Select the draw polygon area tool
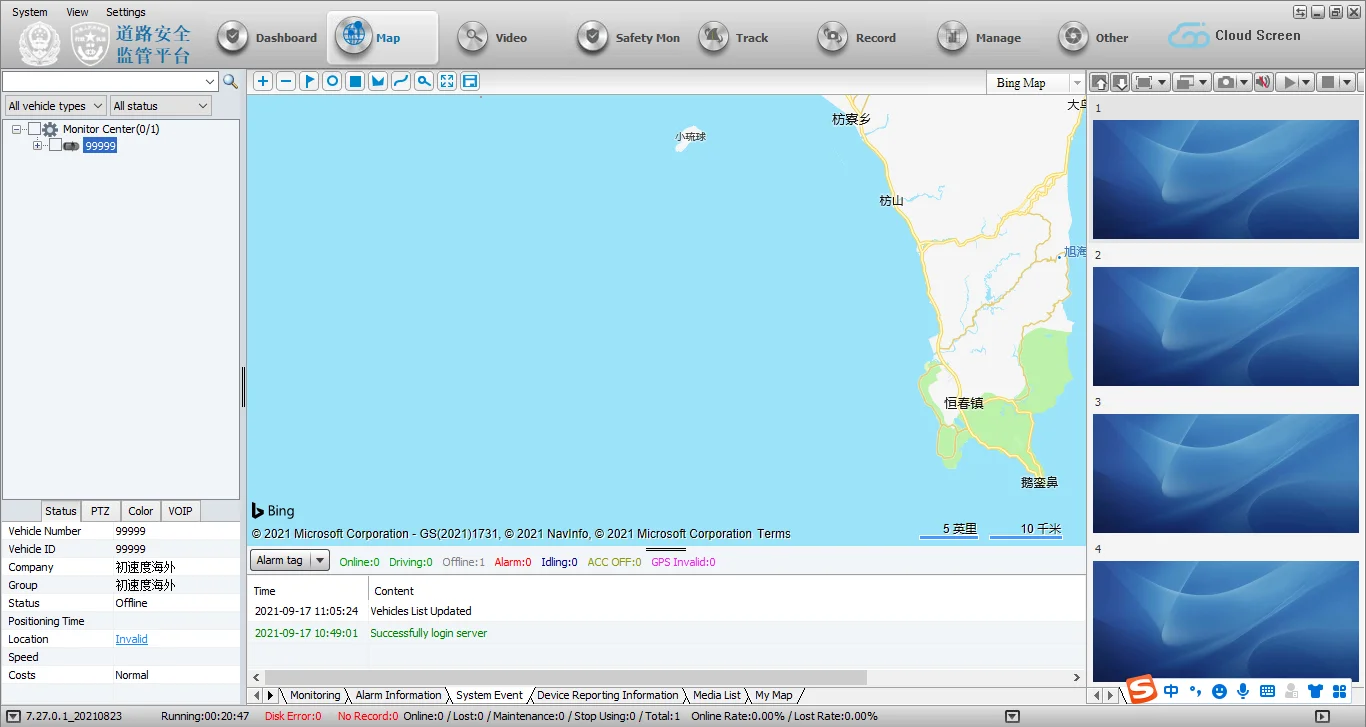Image resolution: width=1366 pixels, height=727 pixels. [x=378, y=82]
